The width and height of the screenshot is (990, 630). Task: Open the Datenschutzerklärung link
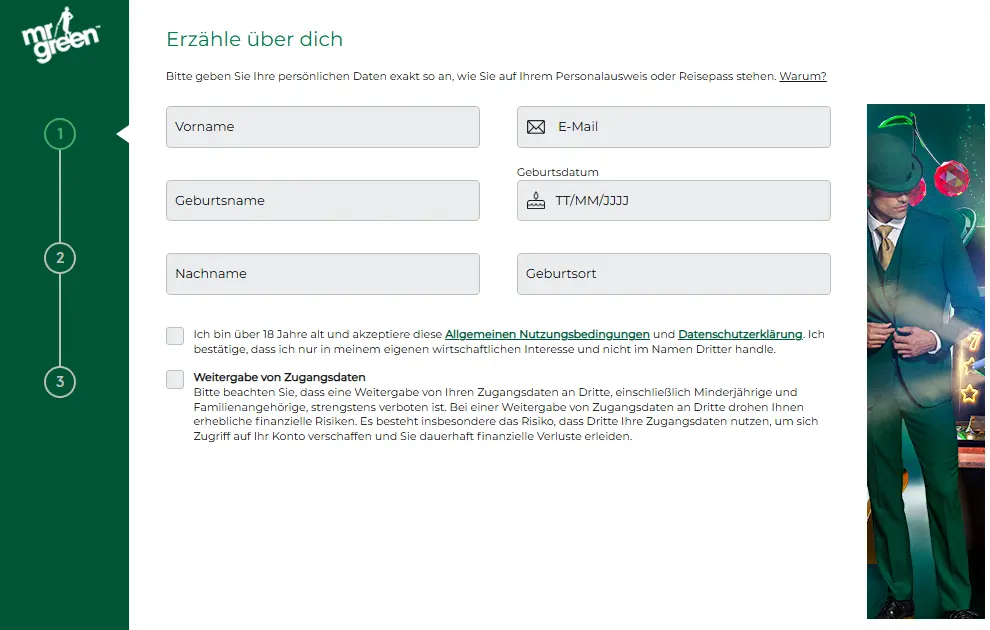(738, 334)
